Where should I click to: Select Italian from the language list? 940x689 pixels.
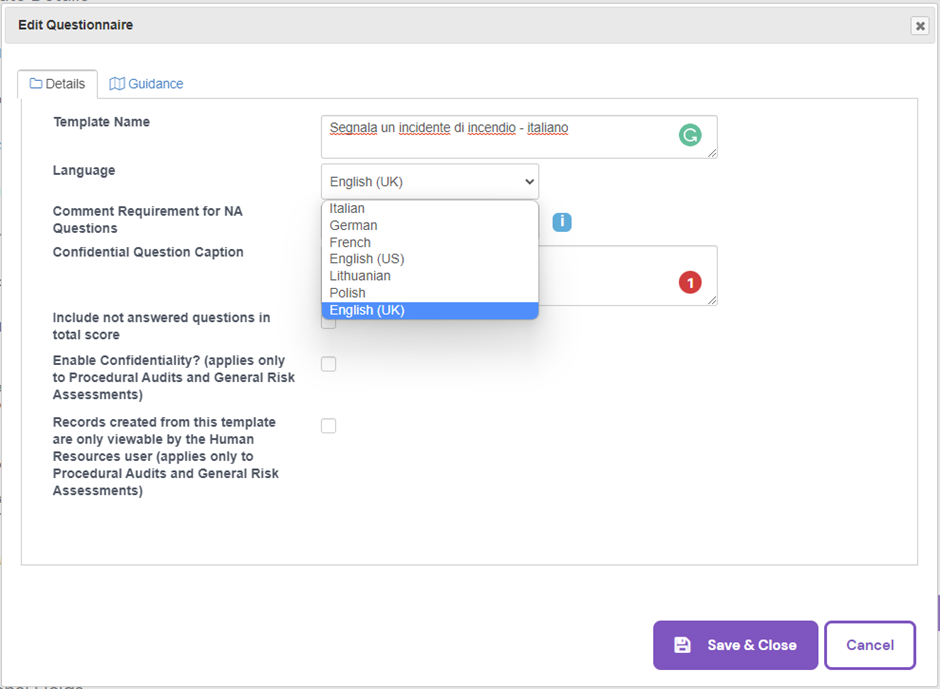pos(348,209)
